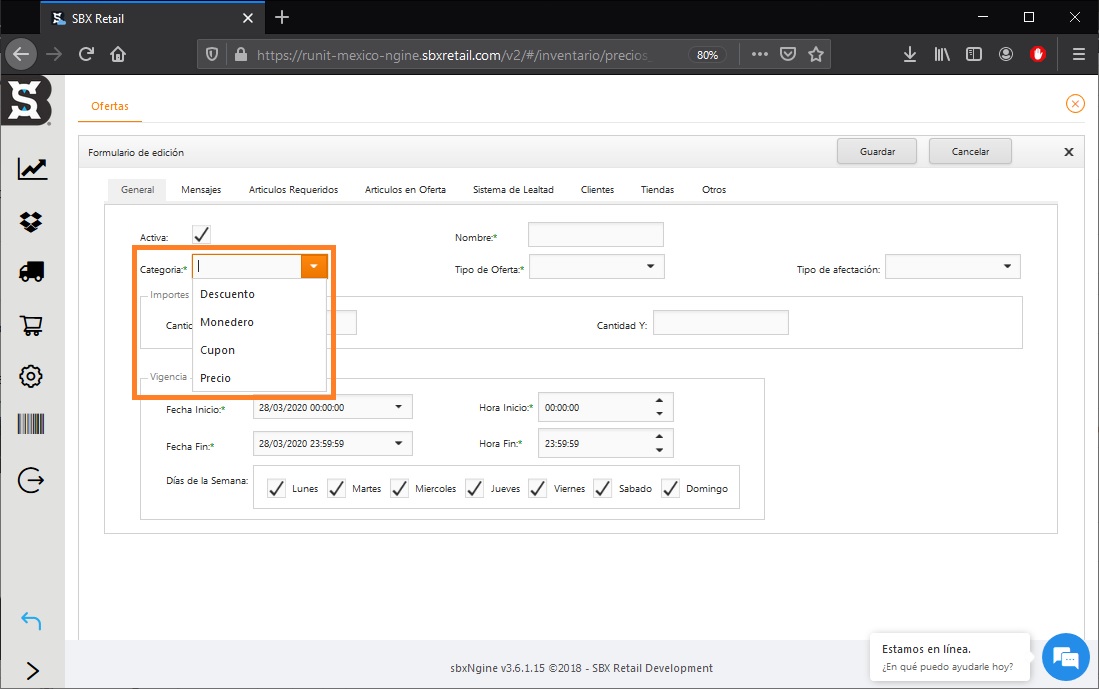The height and width of the screenshot is (689, 1099).
Task: Open the tracking protection shield icon
Action: (x=212, y=54)
